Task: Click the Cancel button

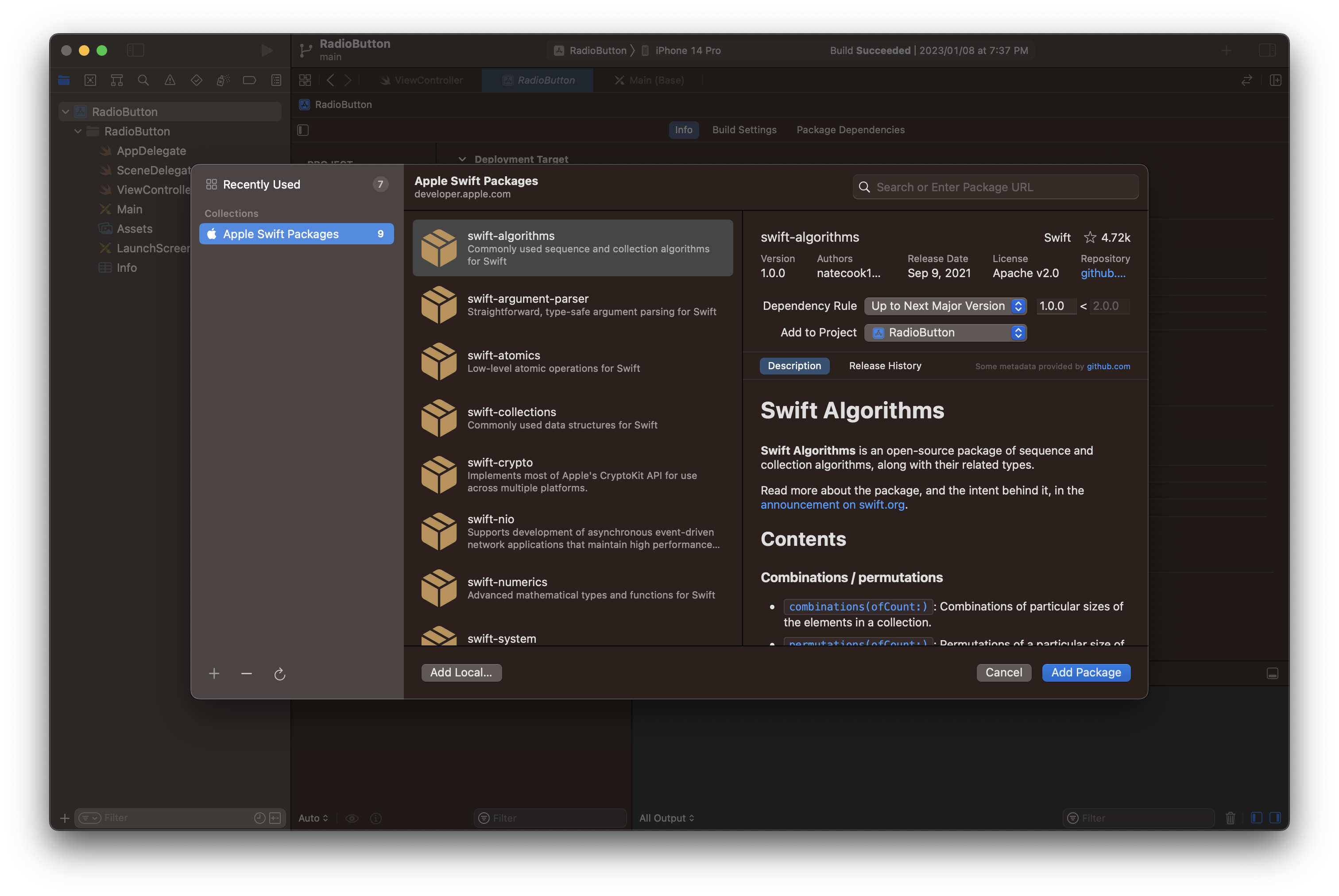Action: 1003,672
